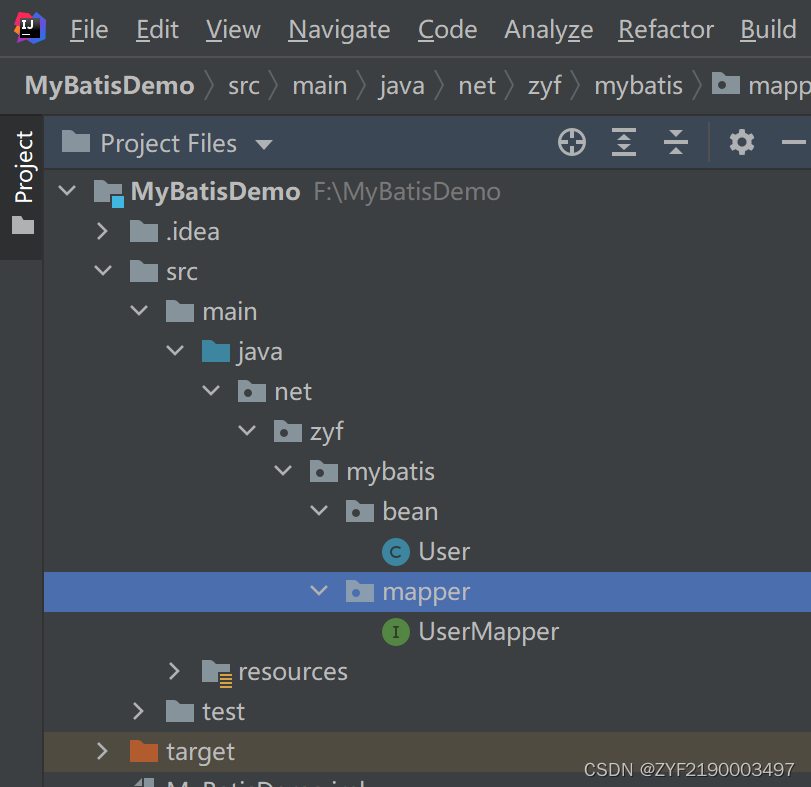The width and height of the screenshot is (811, 787).
Task: Open the File menu
Action: [89, 29]
